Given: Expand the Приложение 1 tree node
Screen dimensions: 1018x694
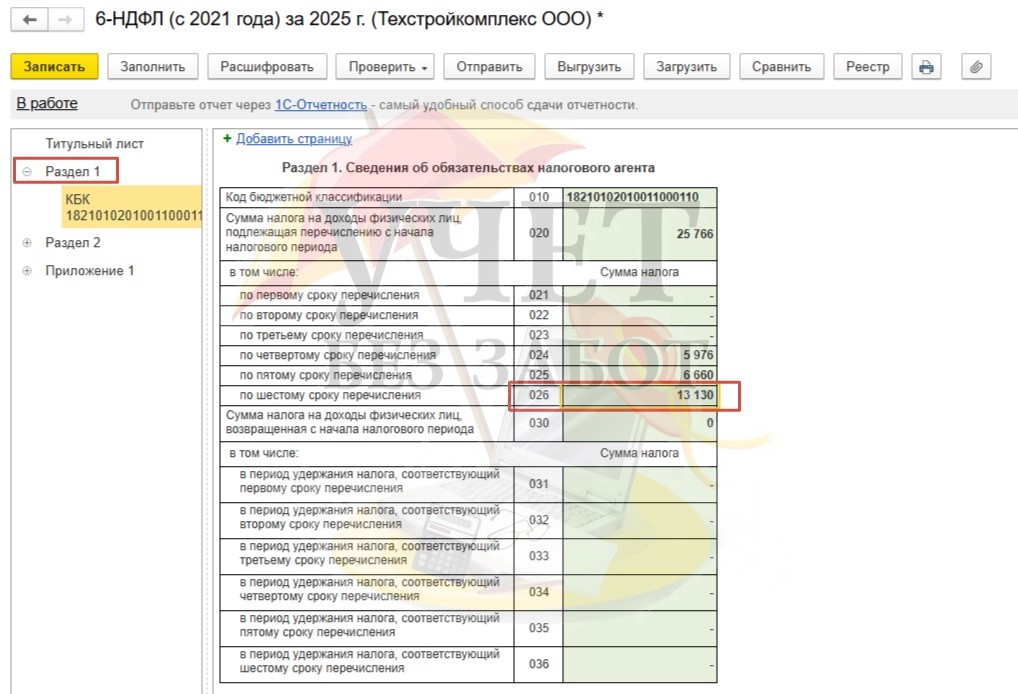Looking at the screenshot, I should click(27, 271).
